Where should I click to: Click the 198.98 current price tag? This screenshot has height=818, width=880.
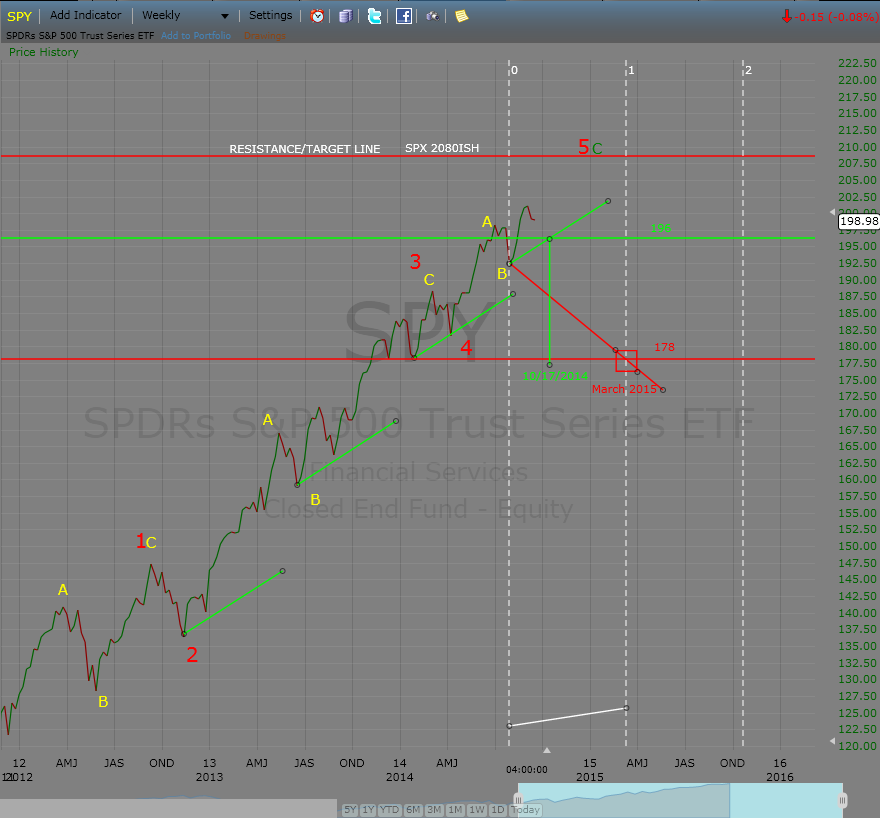tap(859, 221)
